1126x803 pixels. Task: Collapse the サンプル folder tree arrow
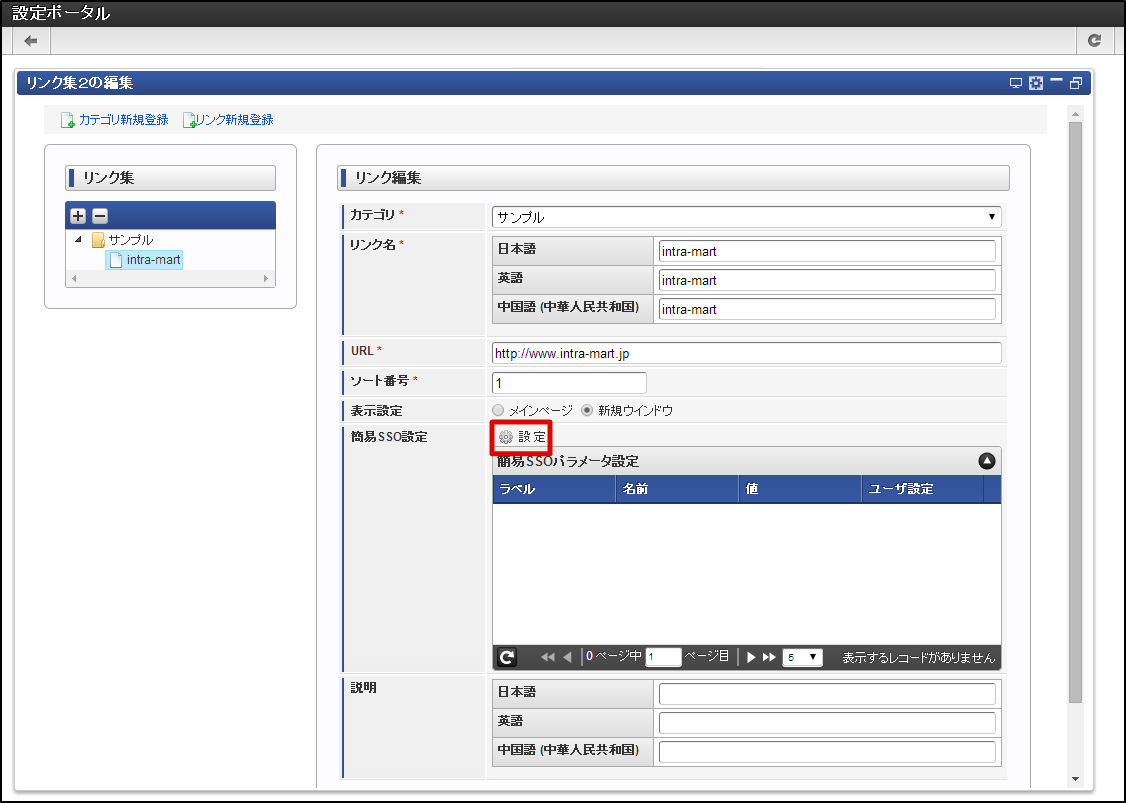coord(78,239)
